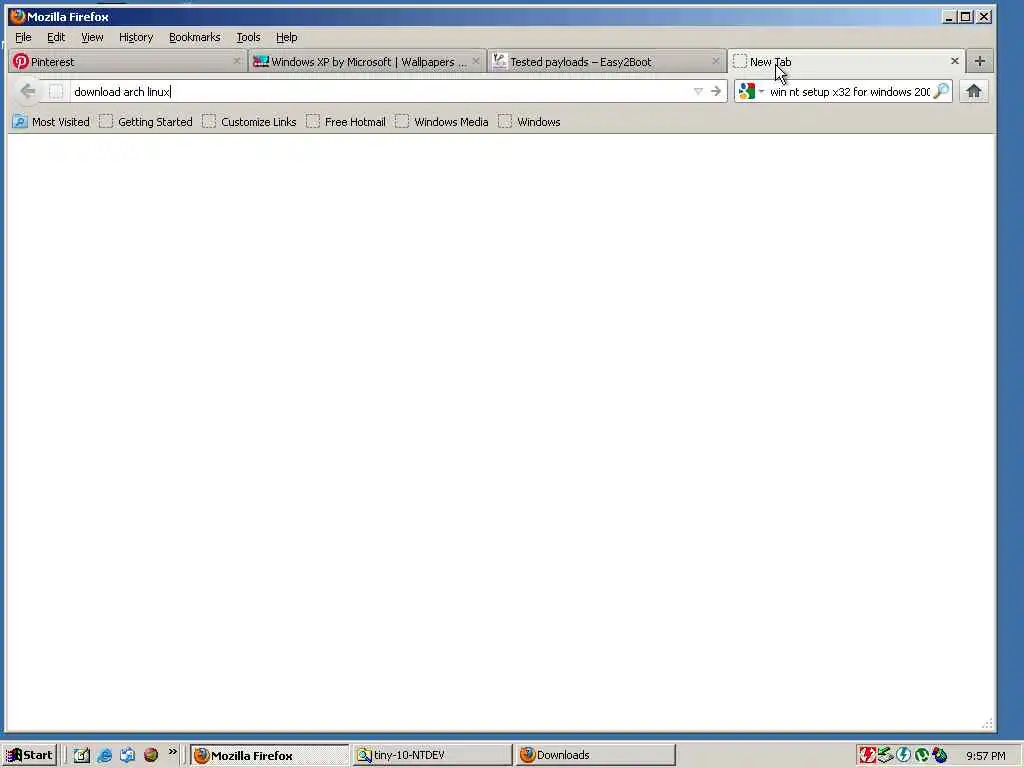Click the Back navigation arrow
1024x768 pixels.
click(27, 91)
